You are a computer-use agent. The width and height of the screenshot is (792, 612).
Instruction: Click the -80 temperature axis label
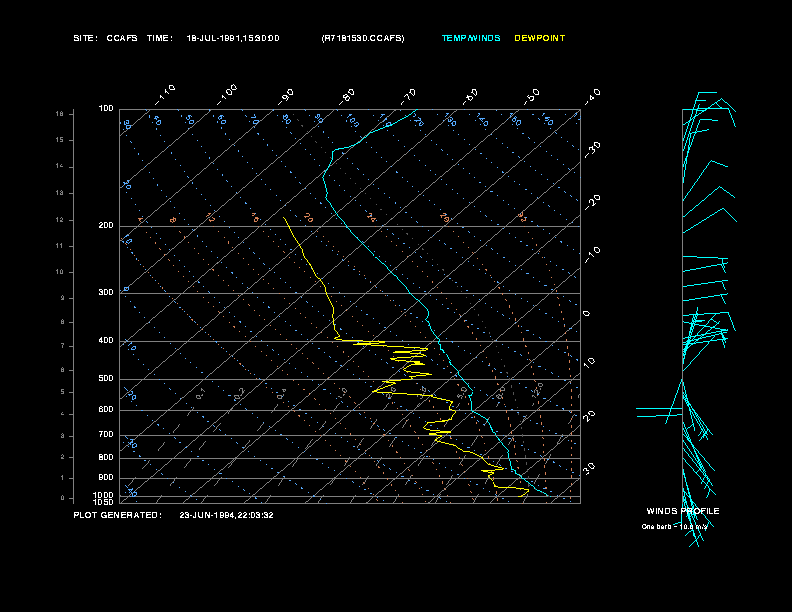click(346, 96)
